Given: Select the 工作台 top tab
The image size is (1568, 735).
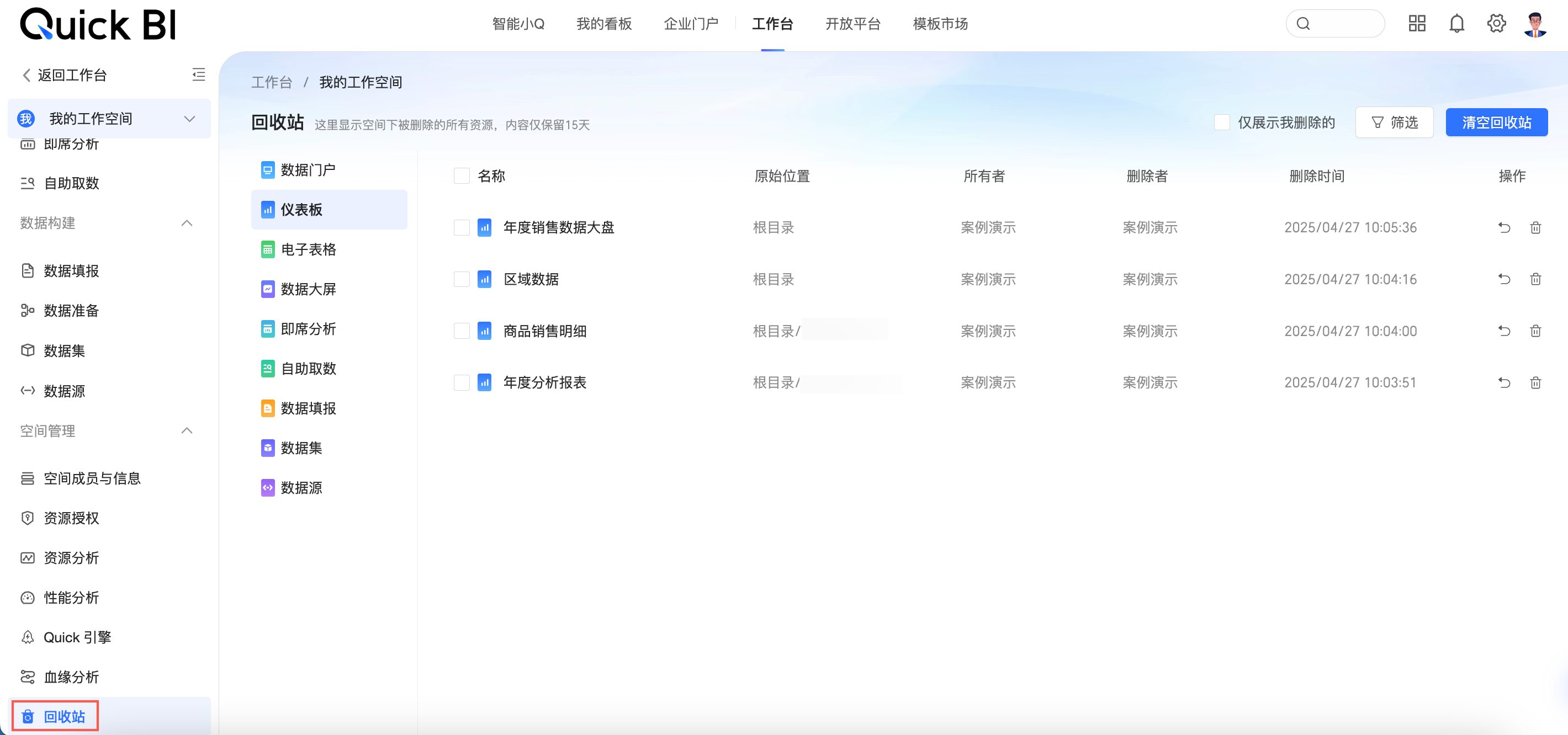Looking at the screenshot, I should (772, 24).
